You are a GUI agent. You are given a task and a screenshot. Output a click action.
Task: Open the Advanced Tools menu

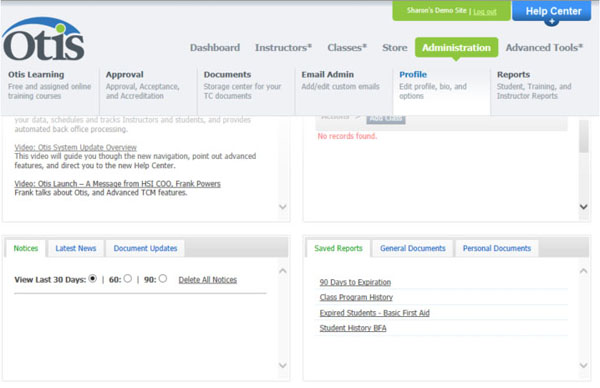click(544, 47)
